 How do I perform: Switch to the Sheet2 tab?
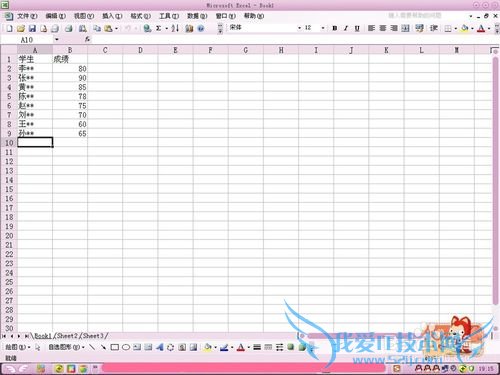pos(66,336)
